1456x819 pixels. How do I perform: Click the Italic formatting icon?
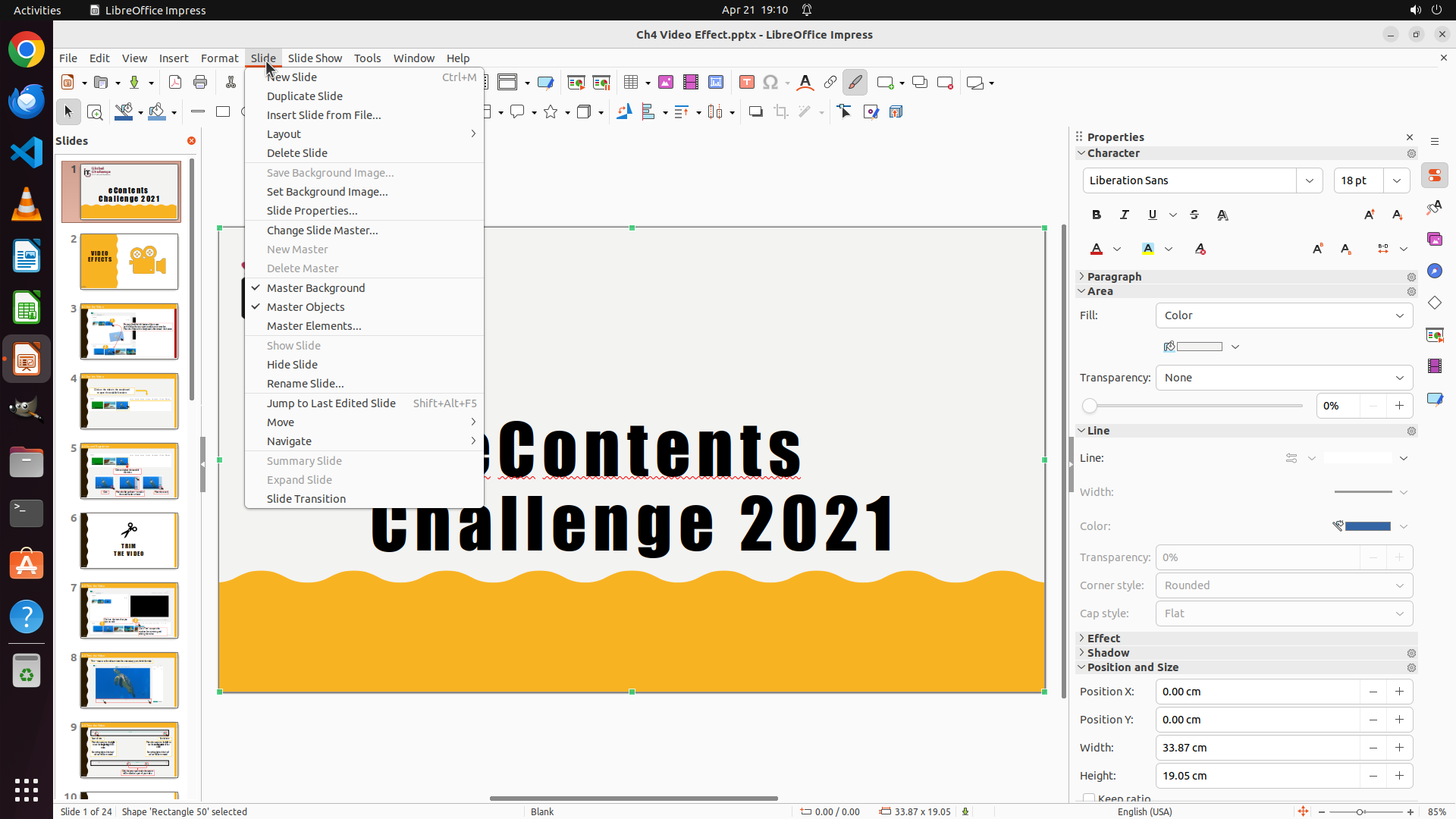tap(1125, 215)
